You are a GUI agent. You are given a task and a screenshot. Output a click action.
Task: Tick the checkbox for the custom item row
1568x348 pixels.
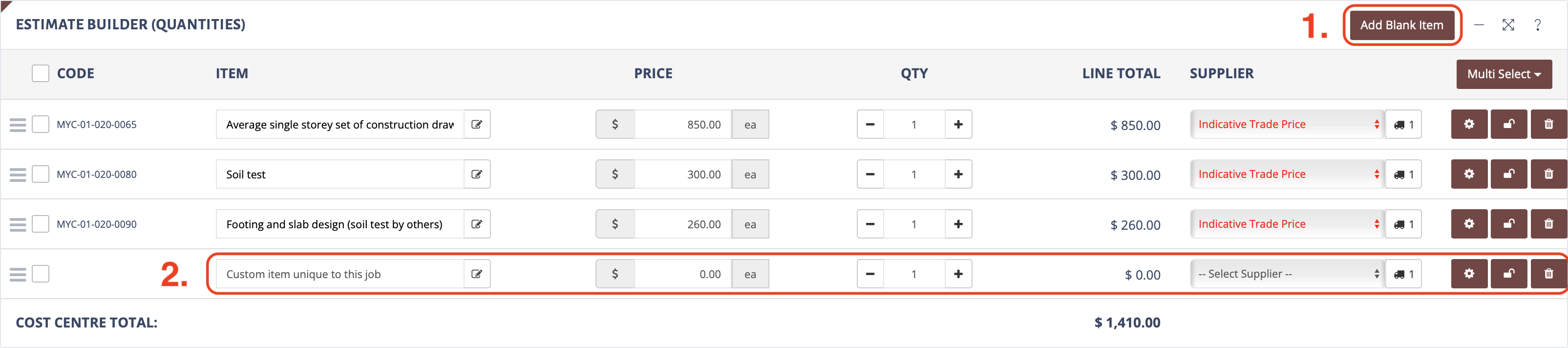click(40, 274)
